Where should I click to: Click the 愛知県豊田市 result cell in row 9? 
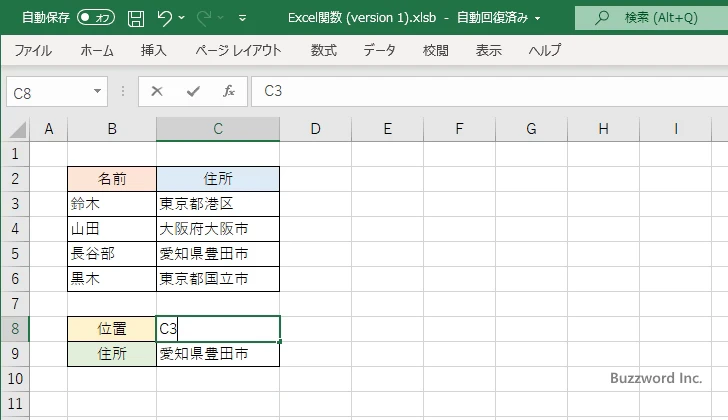point(218,354)
